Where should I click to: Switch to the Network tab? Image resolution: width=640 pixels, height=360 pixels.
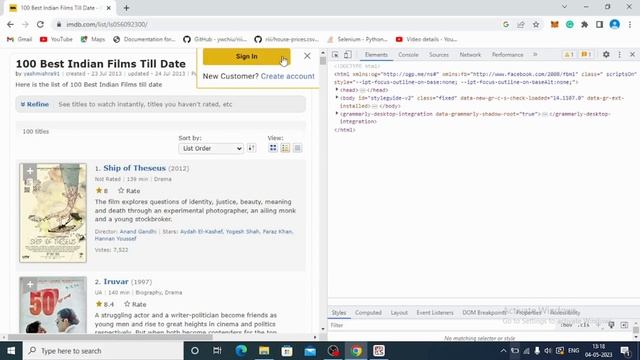click(x=470, y=55)
